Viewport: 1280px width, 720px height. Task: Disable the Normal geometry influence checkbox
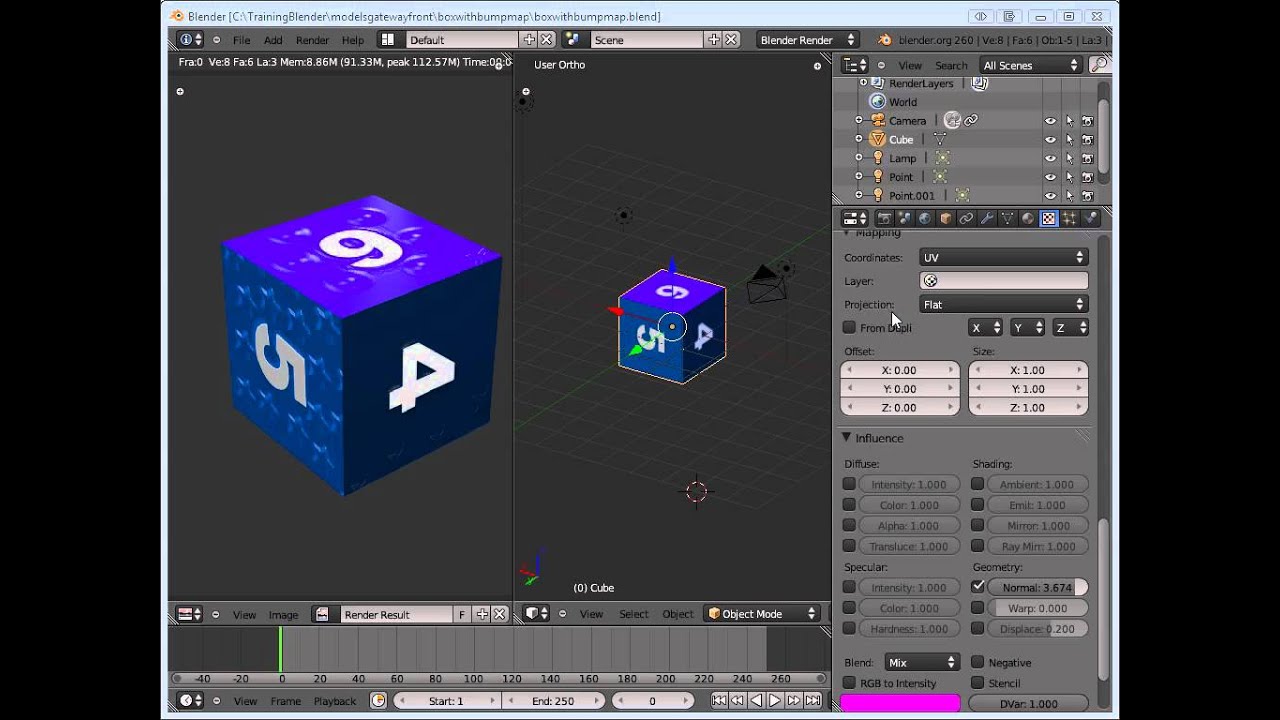click(978, 587)
